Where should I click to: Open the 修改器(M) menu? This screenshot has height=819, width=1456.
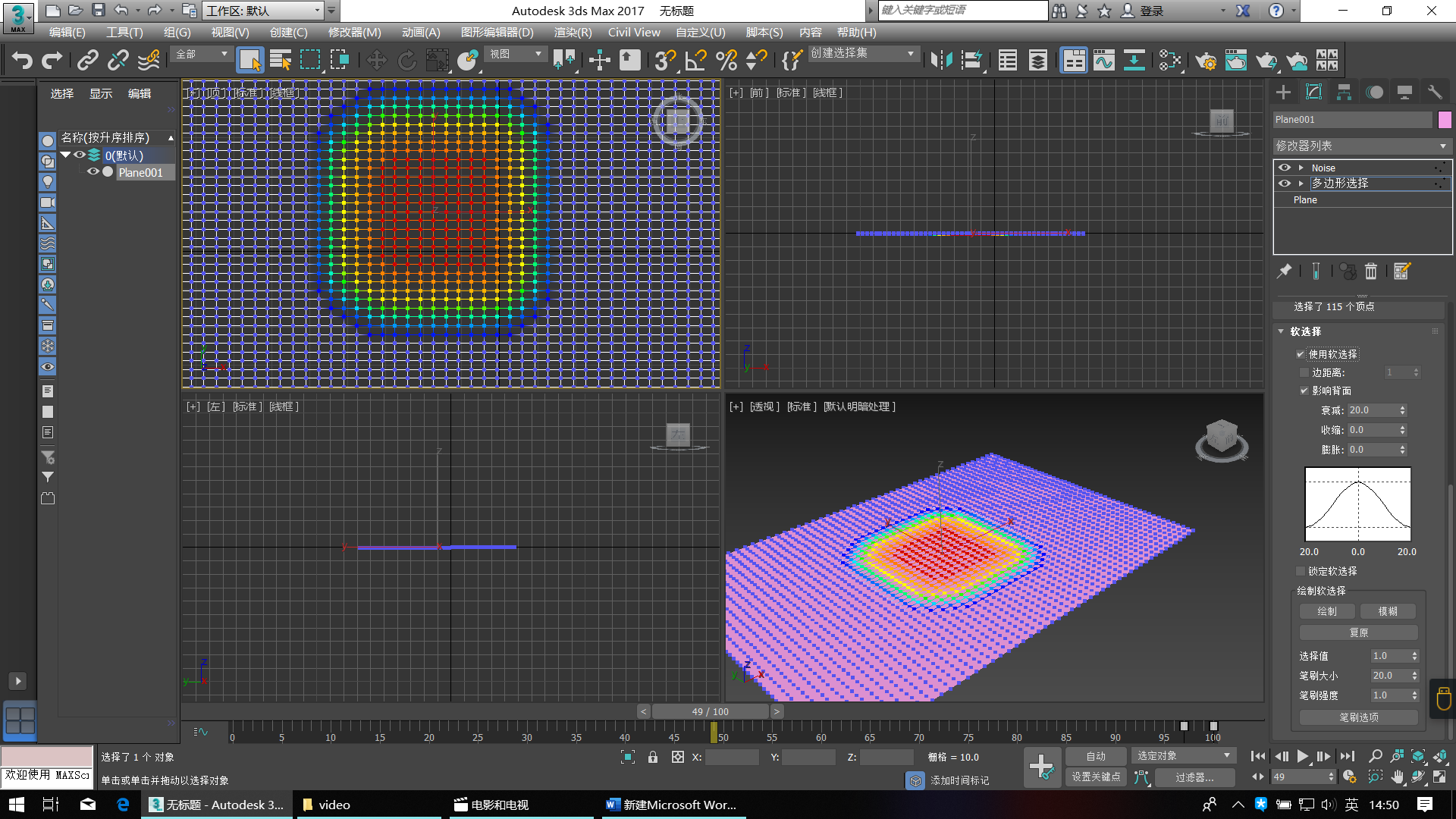[354, 32]
